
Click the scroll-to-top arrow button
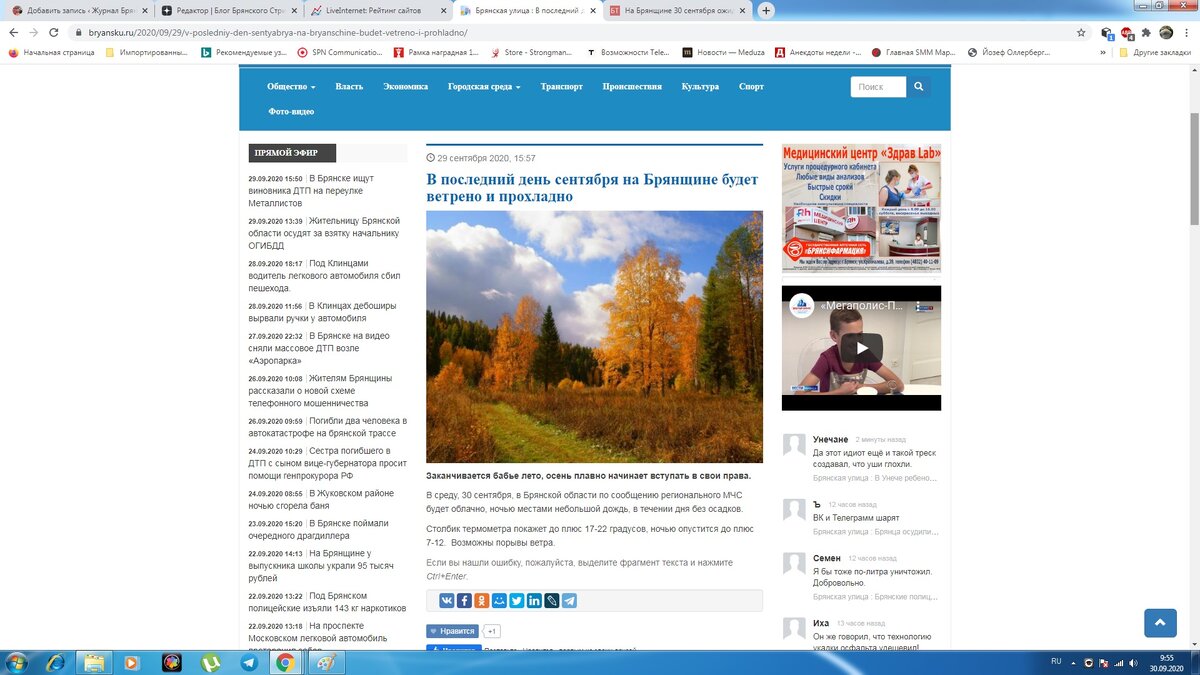(1160, 622)
